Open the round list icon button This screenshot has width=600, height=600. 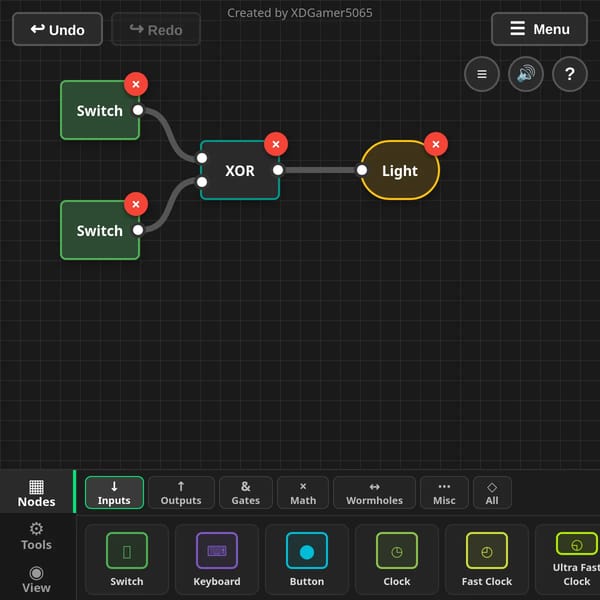click(482, 74)
